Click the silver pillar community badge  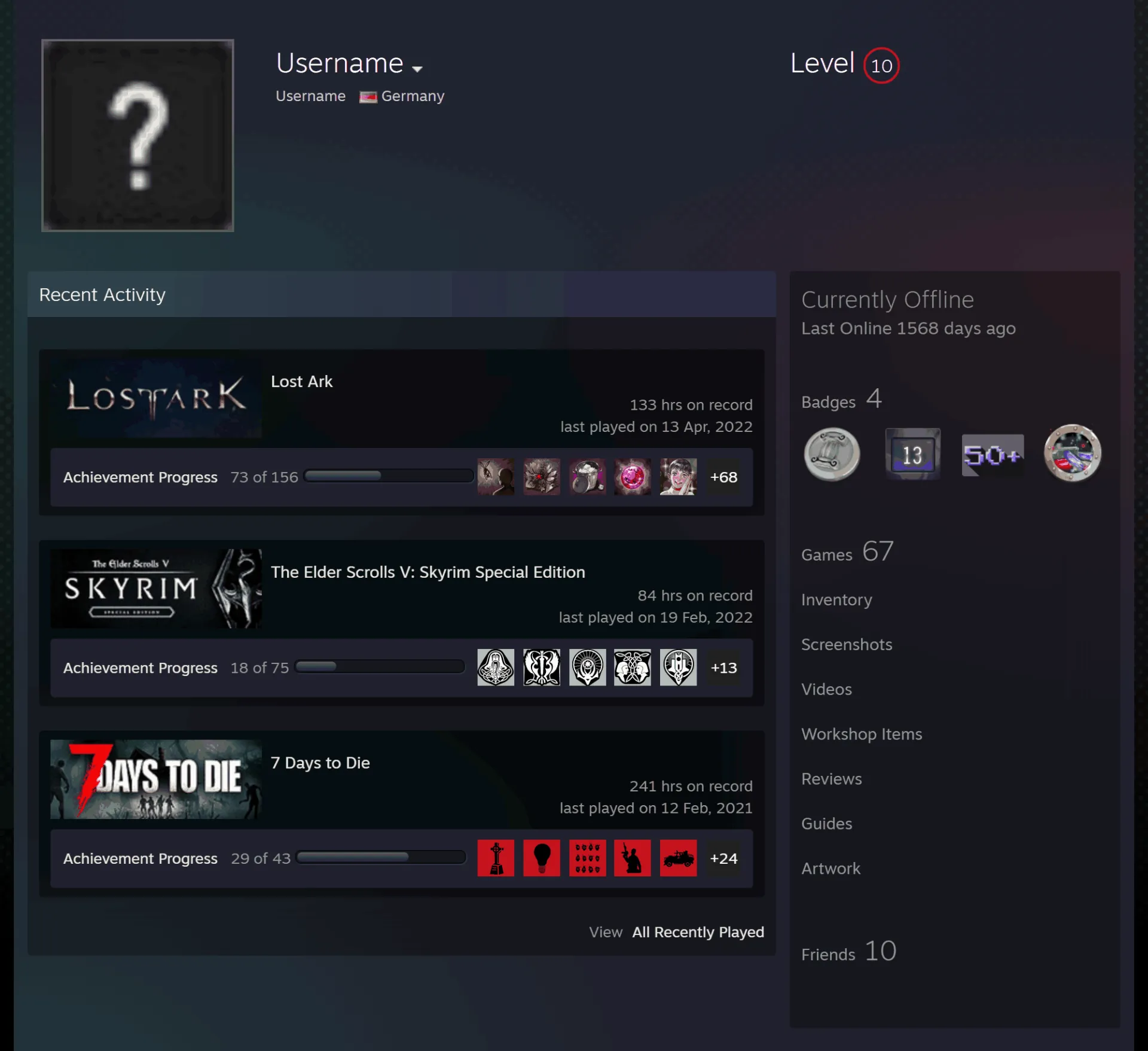tap(832, 455)
